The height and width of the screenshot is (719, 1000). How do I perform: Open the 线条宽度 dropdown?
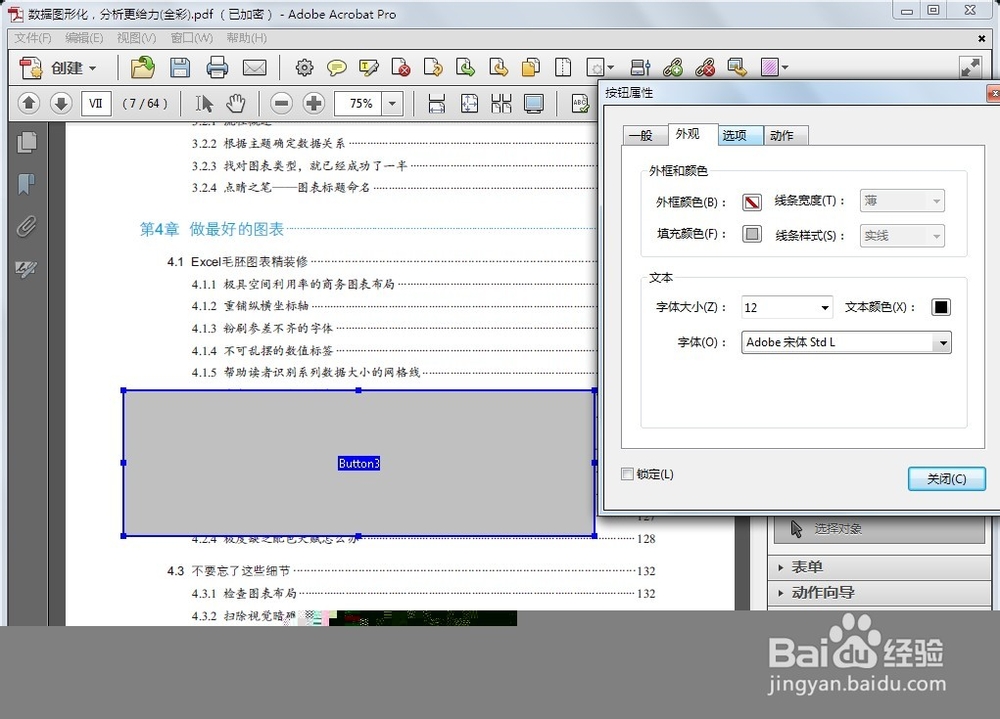coord(902,201)
